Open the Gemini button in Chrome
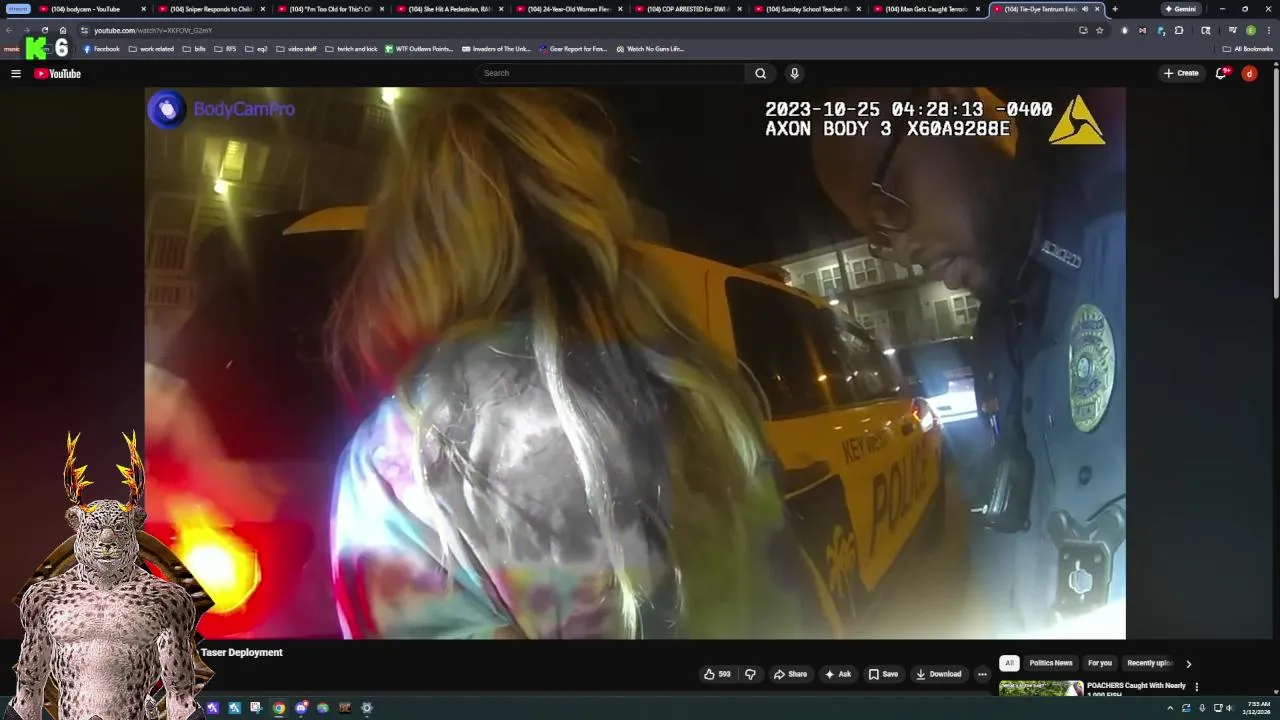The image size is (1280, 720). point(1181,9)
